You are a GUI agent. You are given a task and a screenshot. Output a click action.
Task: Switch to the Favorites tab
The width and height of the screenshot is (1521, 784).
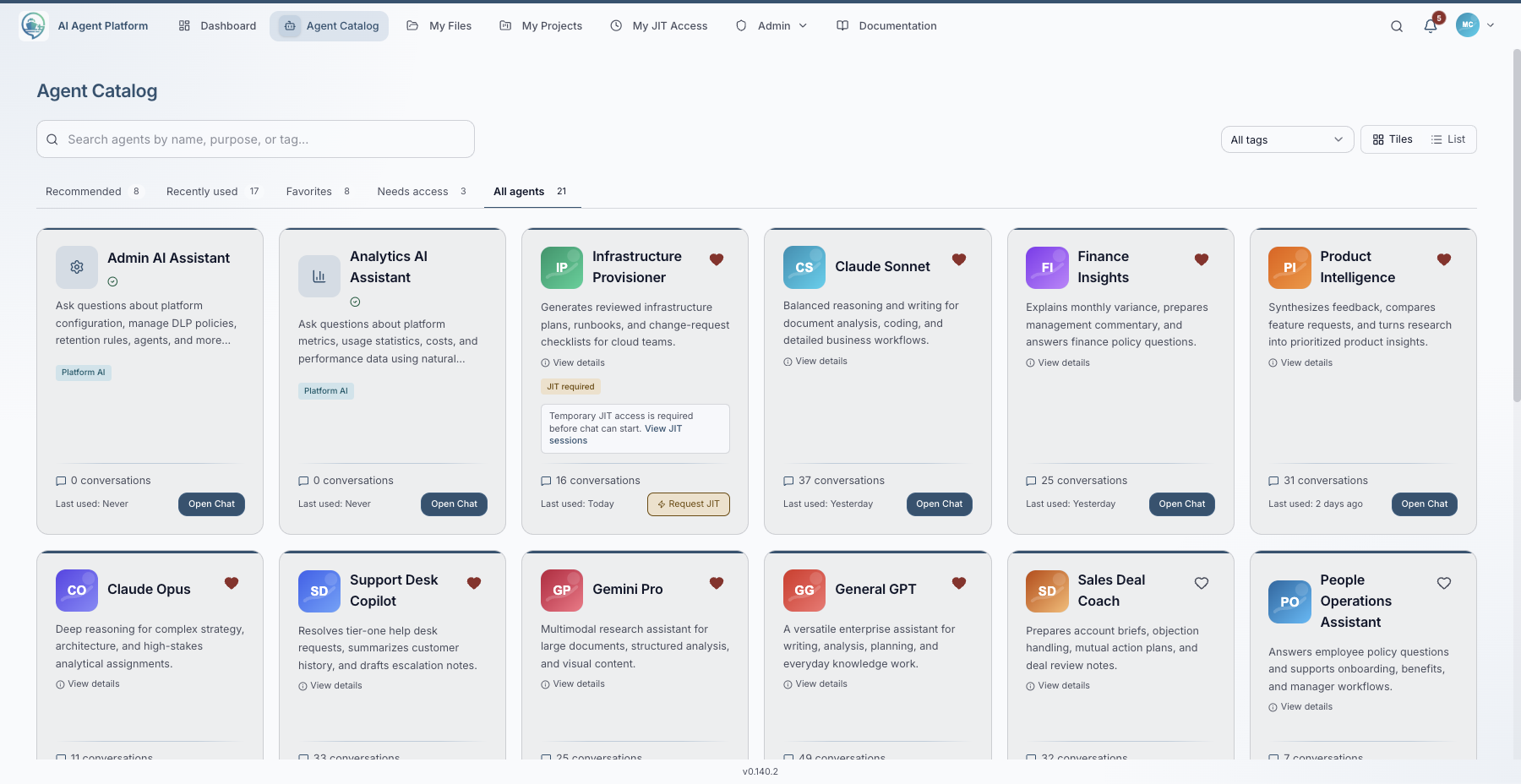(318, 192)
